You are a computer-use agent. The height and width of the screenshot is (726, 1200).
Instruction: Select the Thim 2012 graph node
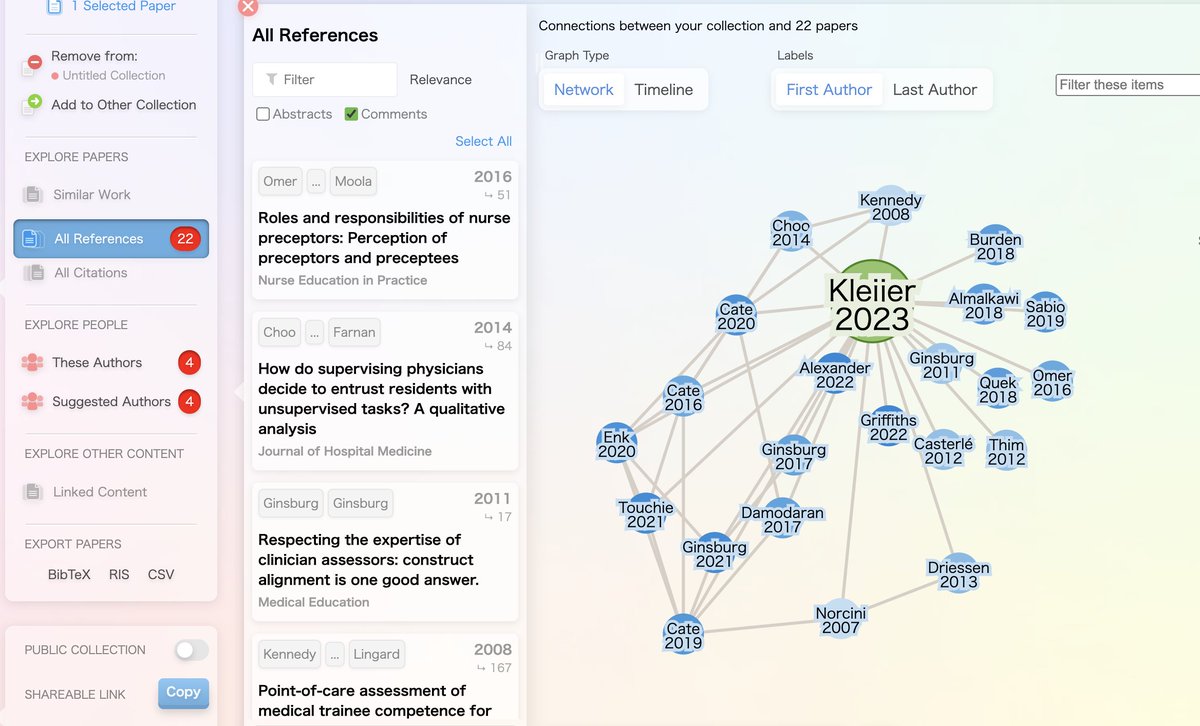pos(1006,452)
